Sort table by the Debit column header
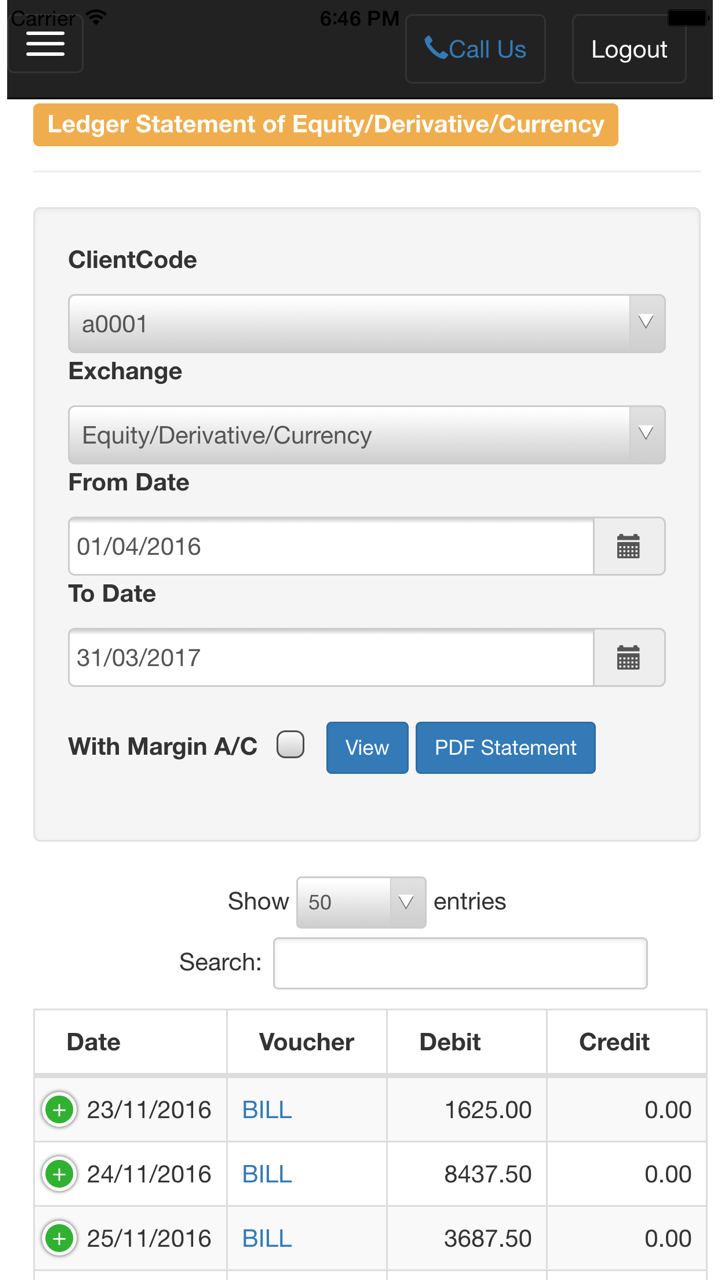 pyautogui.click(x=450, y=1042)
